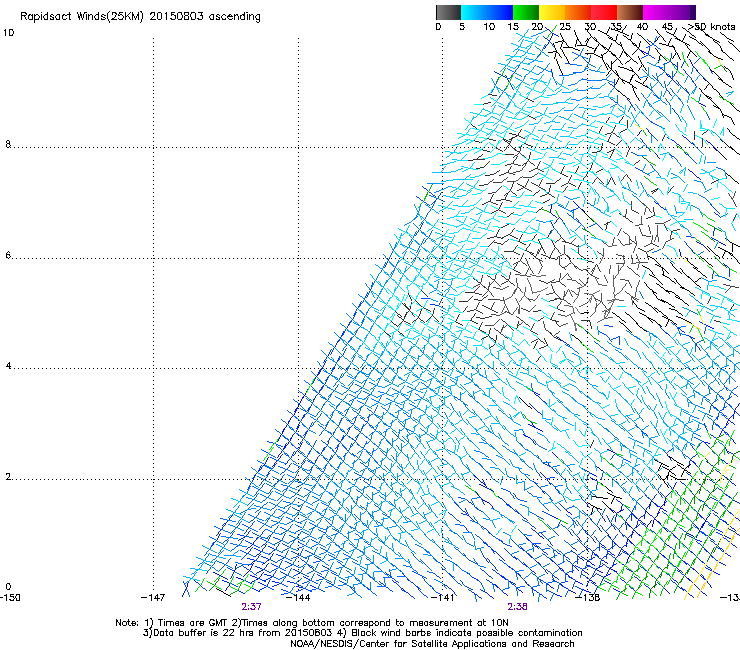Click the legend label 10
This screenshot has width=740, height=650.
tap(489, 27)
